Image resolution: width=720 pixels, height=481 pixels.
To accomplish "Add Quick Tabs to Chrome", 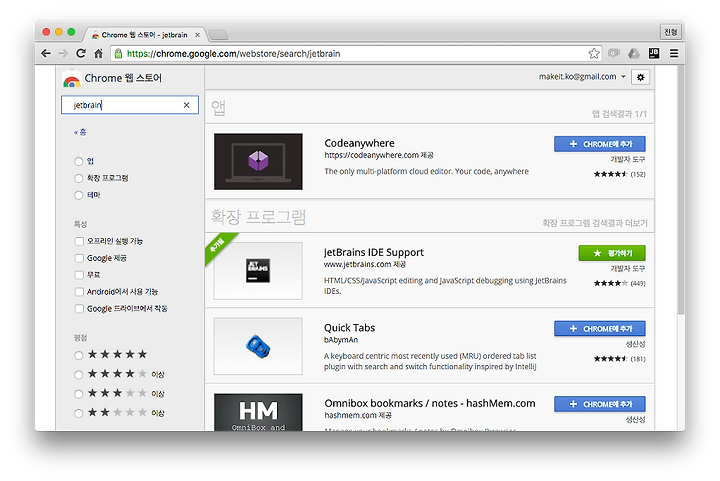I will [599, 329].
